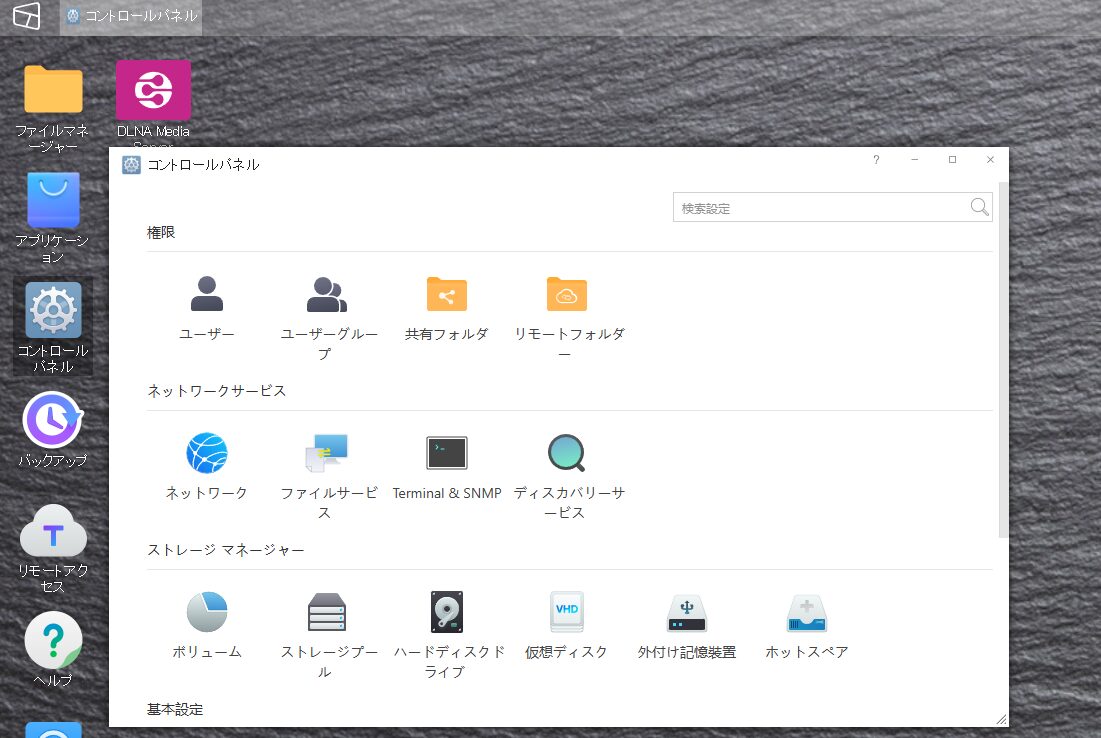Image resolution: width=1101 pixels, height=738 pixels.
Task: Open the ユーザーグループ icon
Action: coord(327,295)
